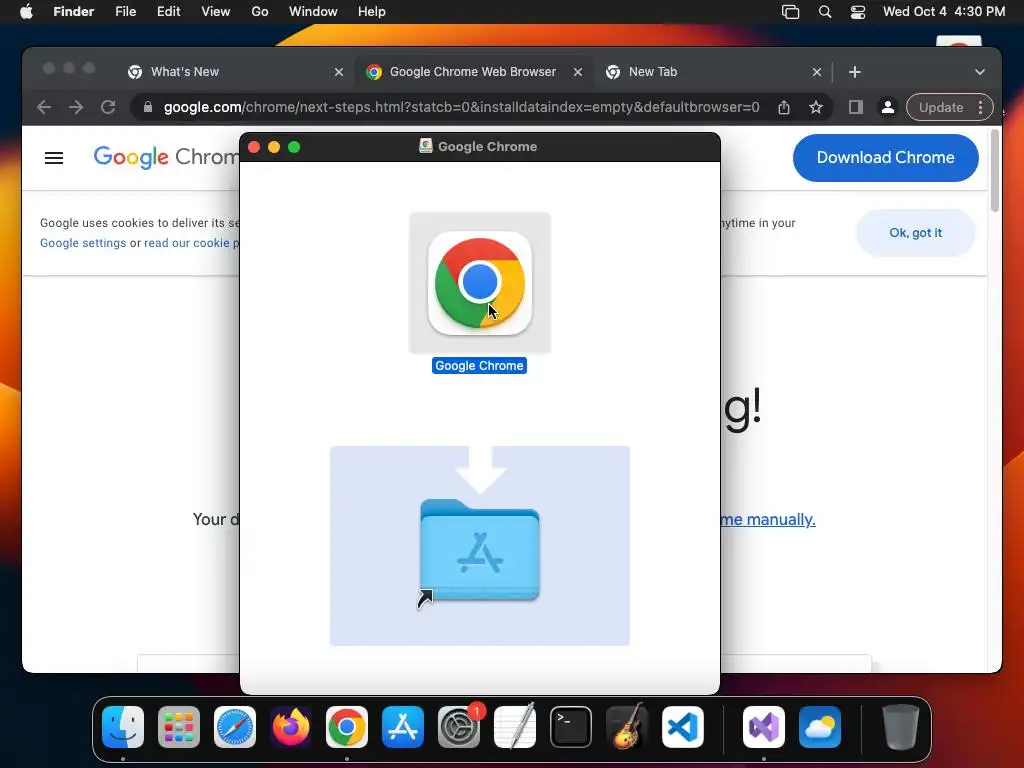This screenshot has height=768, width=1024.
Task: Close the What's New tab
Action: pos(339,72)
